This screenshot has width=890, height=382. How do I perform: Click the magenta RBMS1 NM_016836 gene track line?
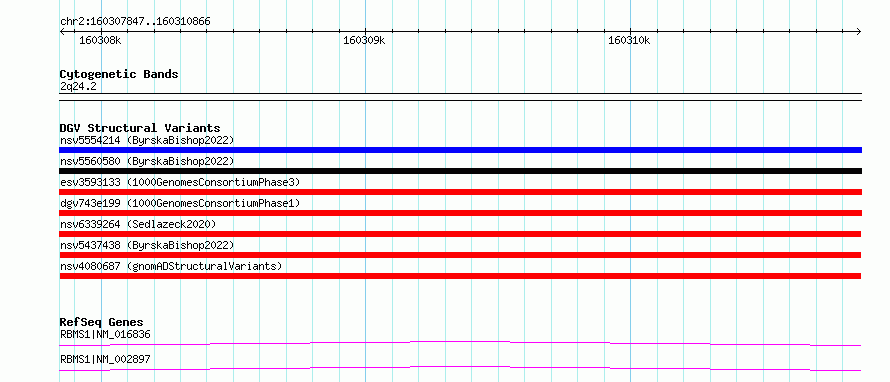tap(460, 343)
